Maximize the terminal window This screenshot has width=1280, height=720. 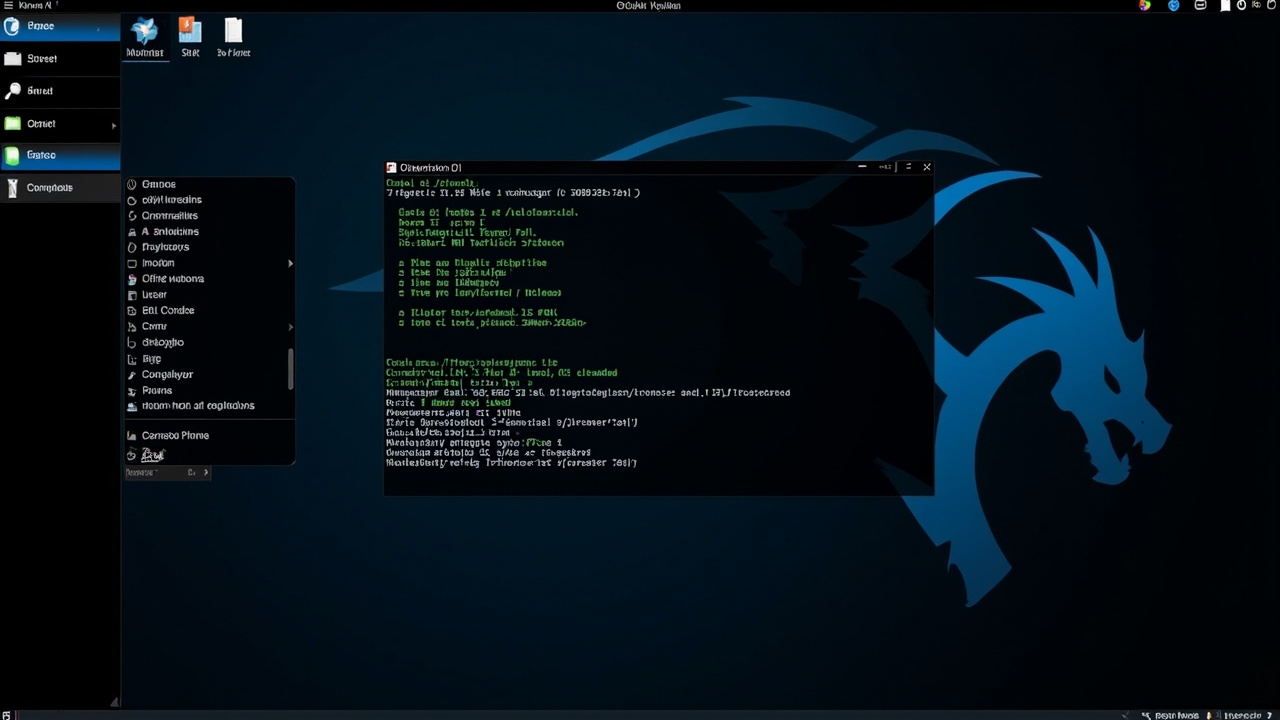coord(908,167)
